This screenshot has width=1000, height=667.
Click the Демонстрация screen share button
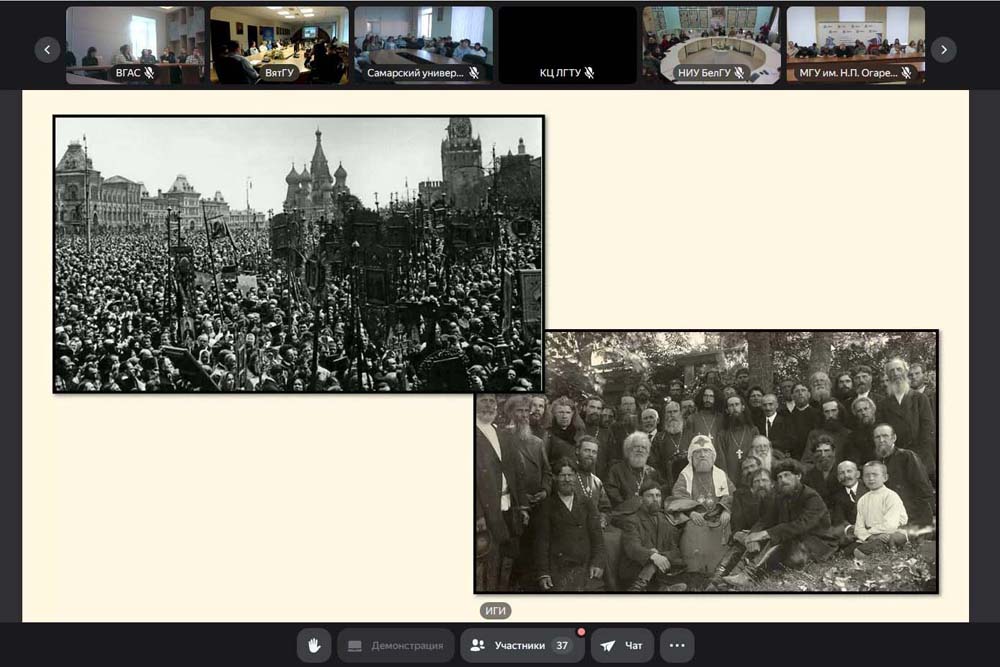(396, 646)
